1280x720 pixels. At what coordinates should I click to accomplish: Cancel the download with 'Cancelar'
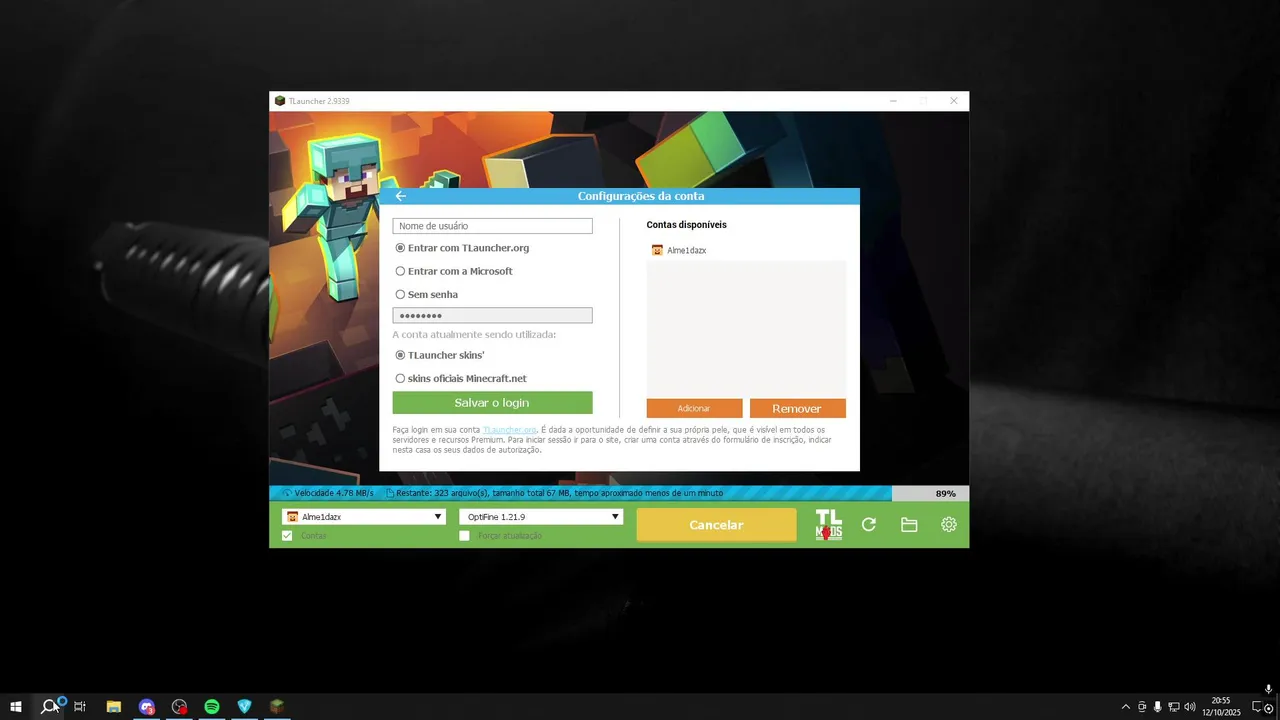pyautogui.click(x=716, y=525)
